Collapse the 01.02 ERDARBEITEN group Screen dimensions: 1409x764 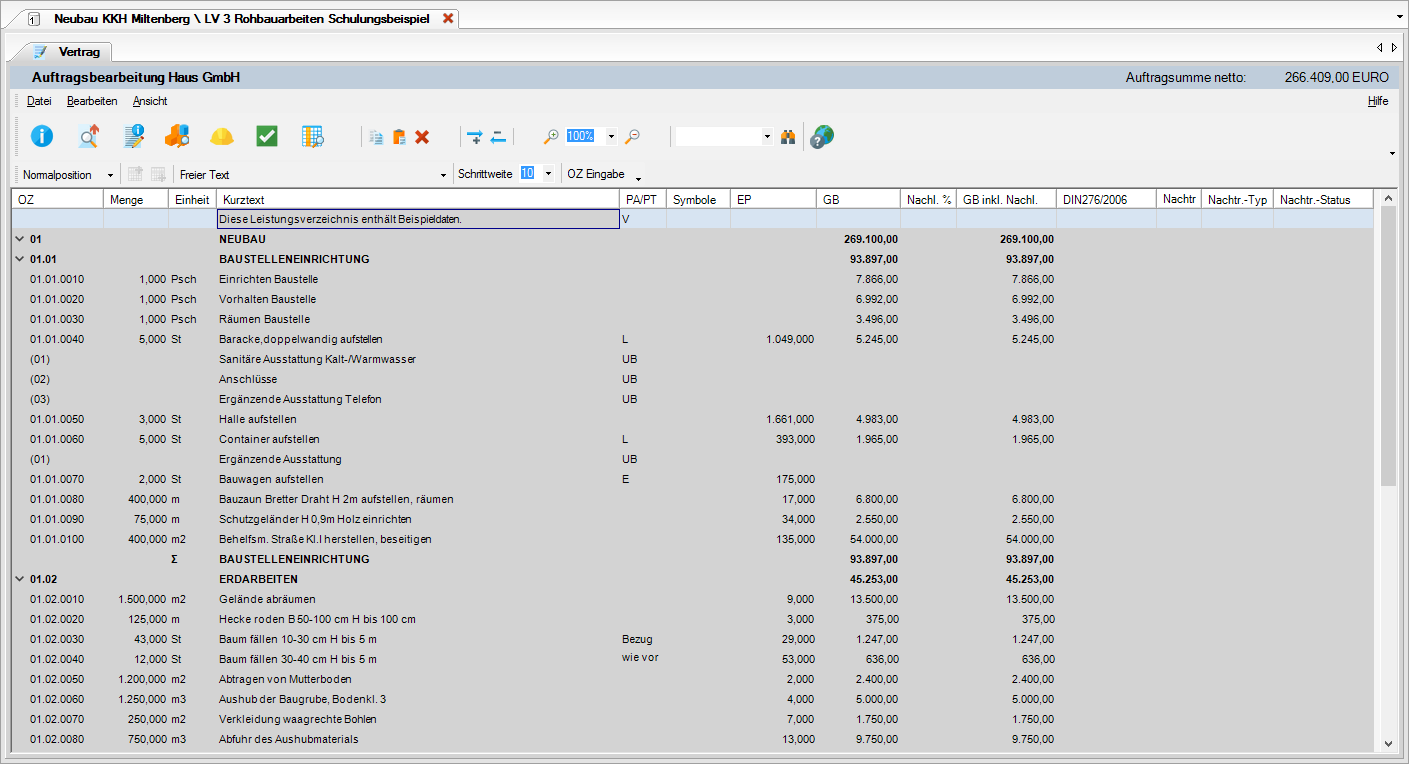click(x=20, y=579)
